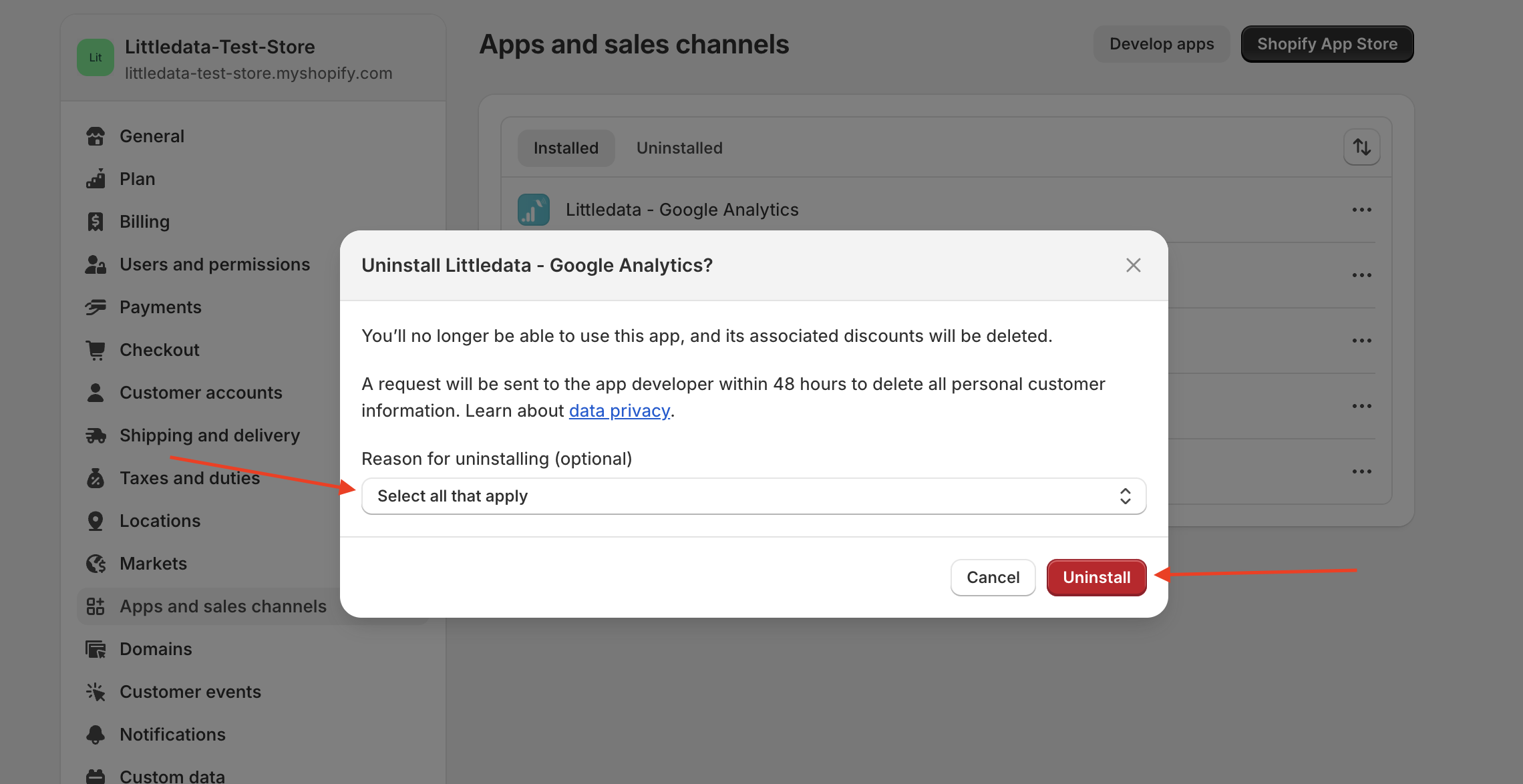
Task: Click the Apps and sales channels grid icon
Action: [96, 606]
